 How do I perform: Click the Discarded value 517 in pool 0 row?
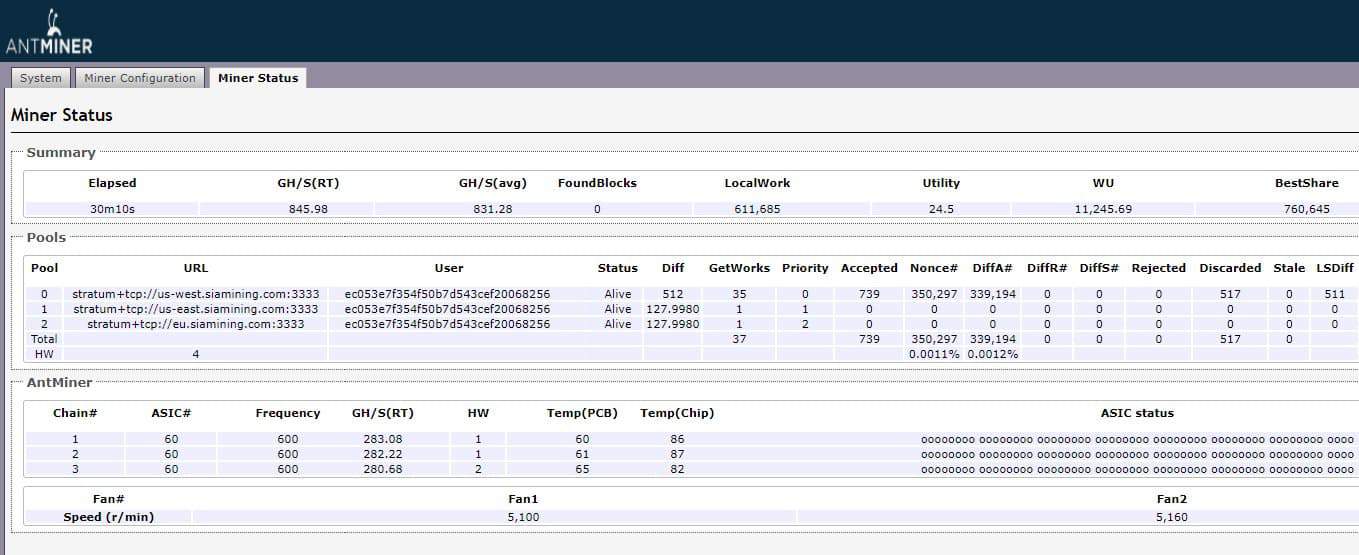click(1230, 294)
